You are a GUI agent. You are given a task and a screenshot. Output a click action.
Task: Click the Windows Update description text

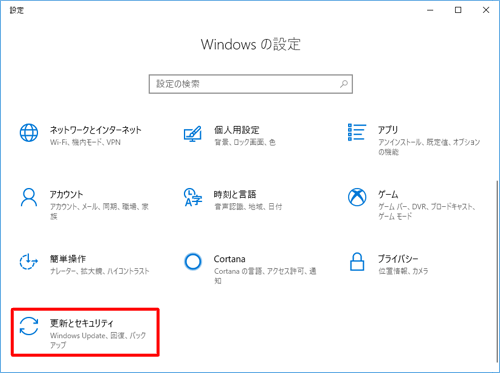click(x=98, y=340)
